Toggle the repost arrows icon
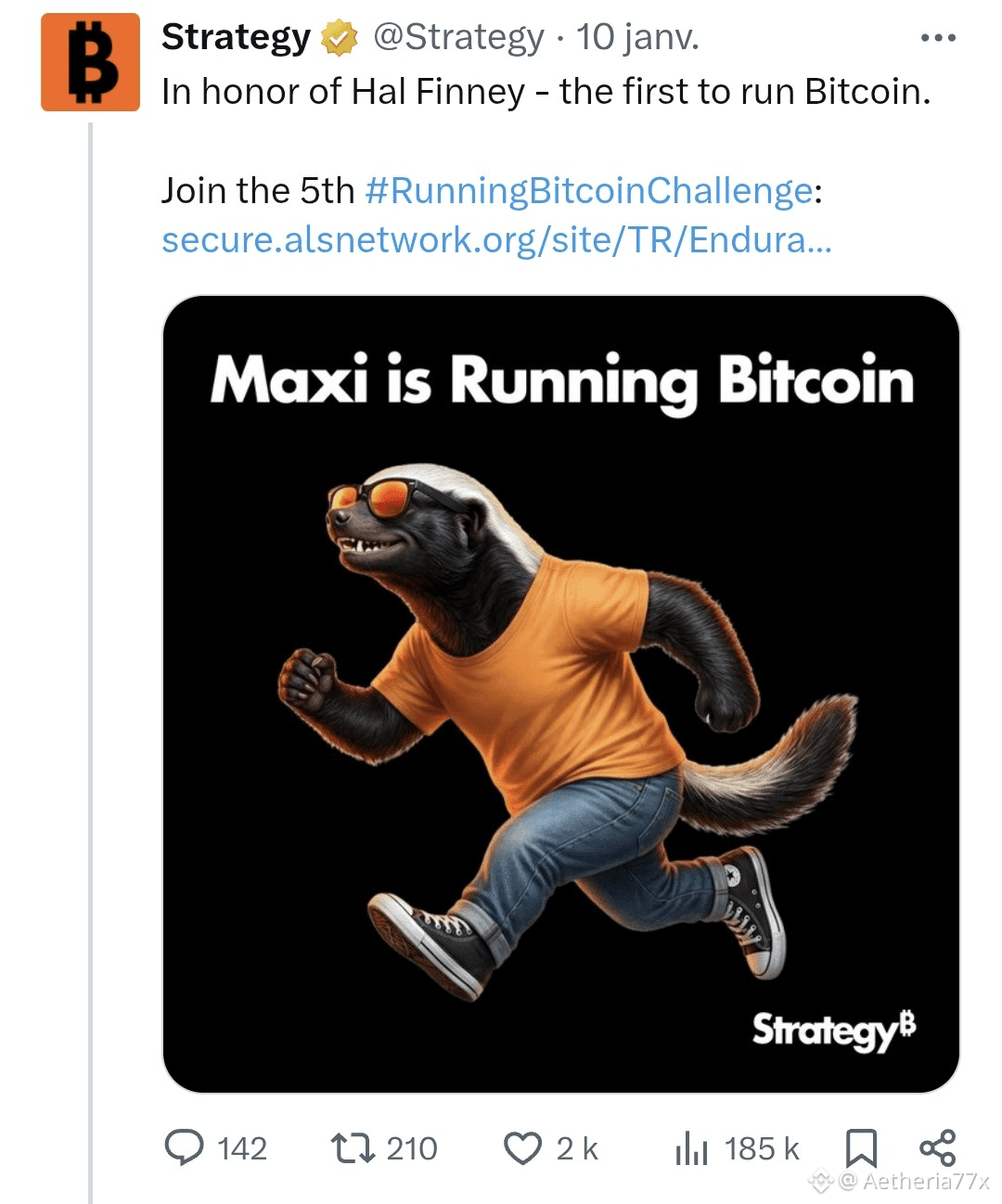1002x1204 pixels. coord(353,1147)
